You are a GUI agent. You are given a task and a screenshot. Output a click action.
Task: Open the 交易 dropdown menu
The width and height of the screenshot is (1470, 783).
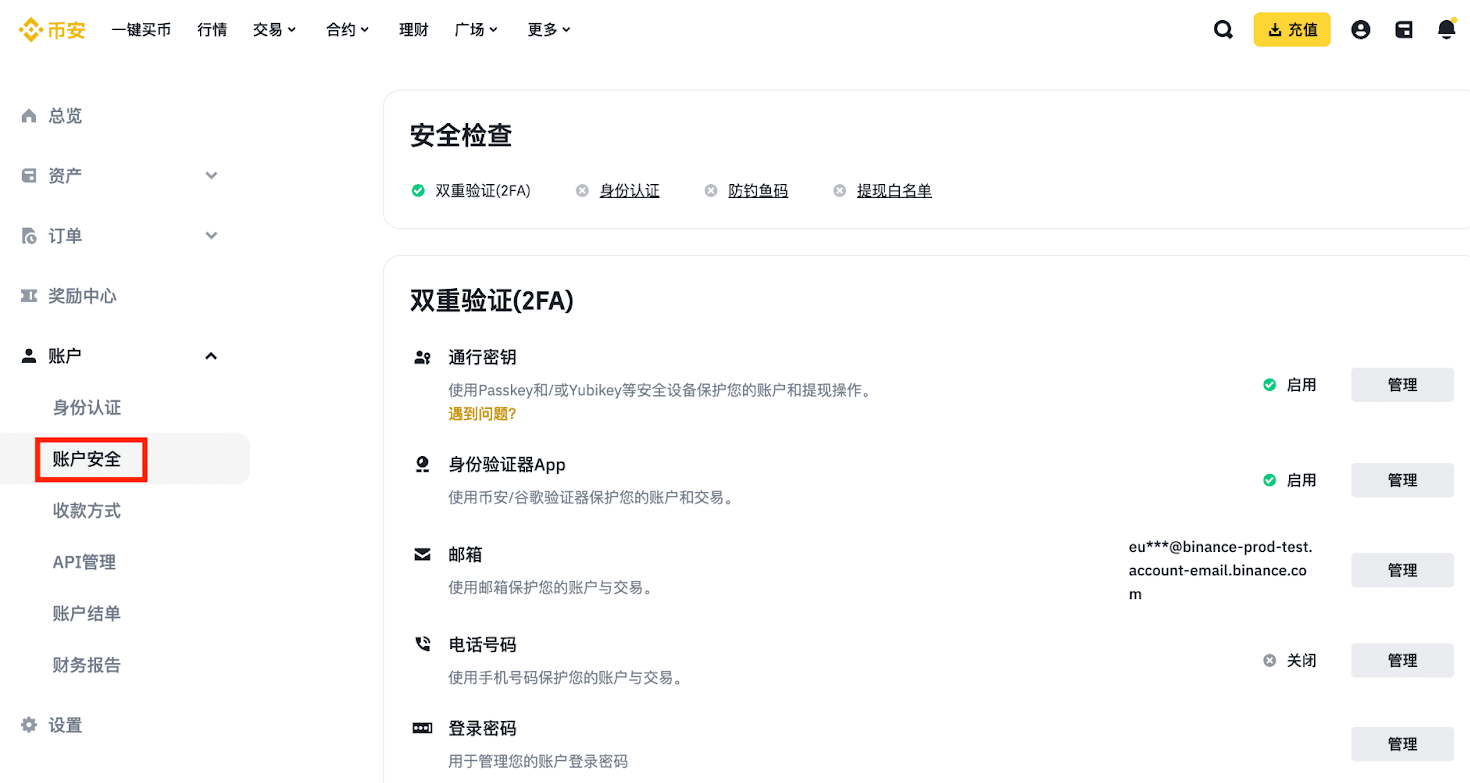pos(274,29)
